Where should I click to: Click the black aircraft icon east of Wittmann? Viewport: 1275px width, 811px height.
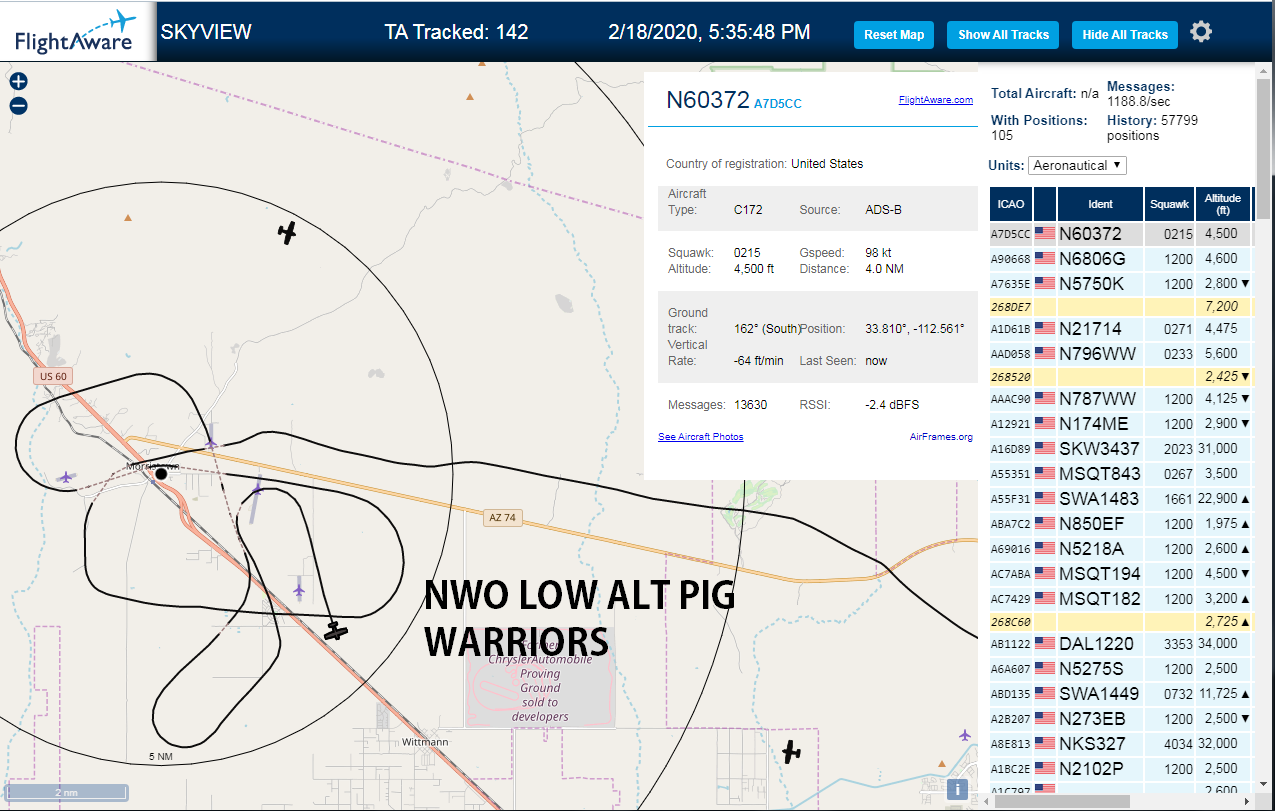[x=792, y=751]
